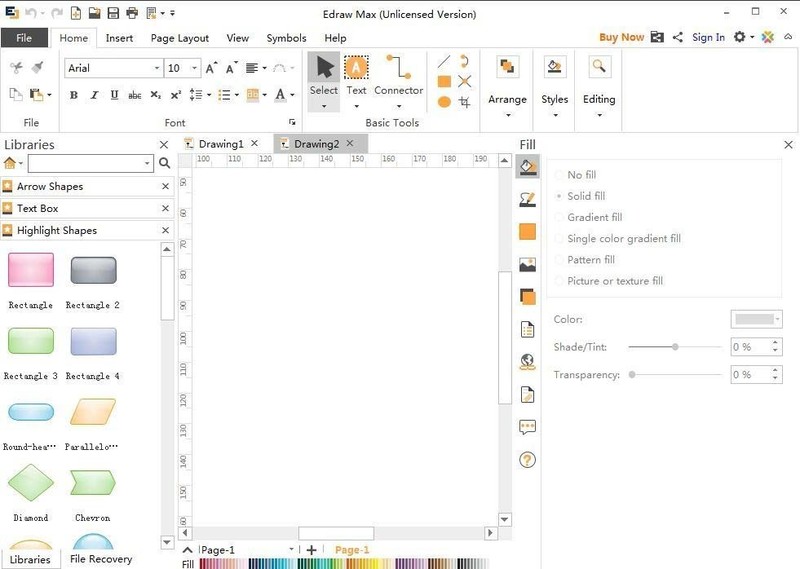Open the File Recovery panel tab
Image resolution: width=800 pixels, height=569 pixels.
(x=101, y=559)
